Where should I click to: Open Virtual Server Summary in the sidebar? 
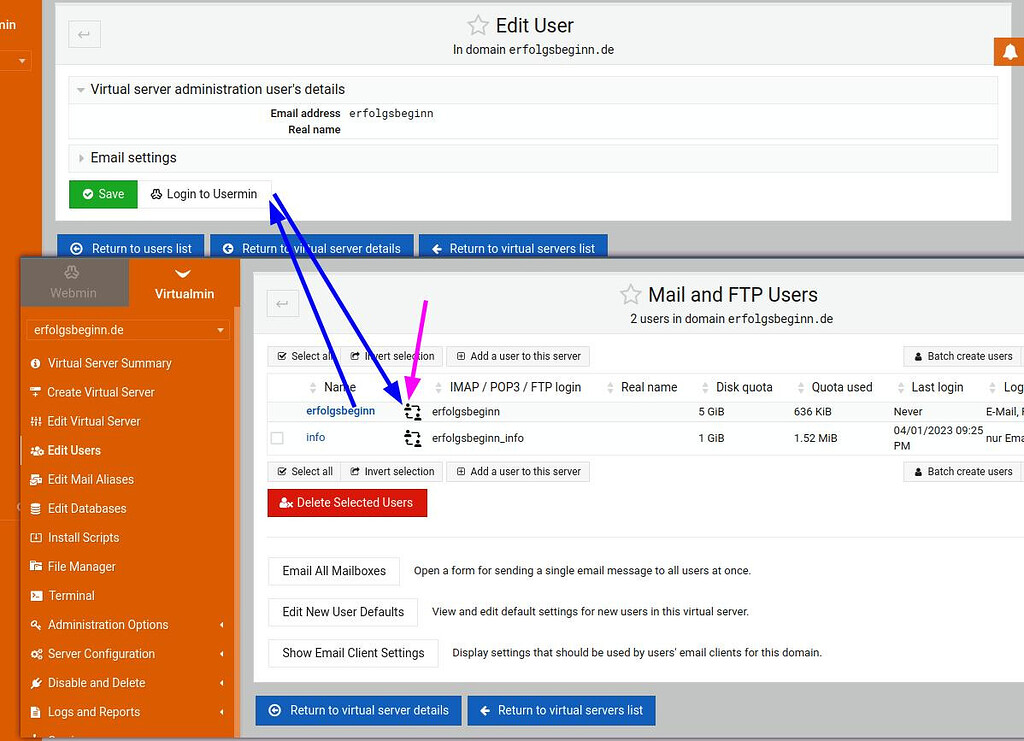(101, 362)
